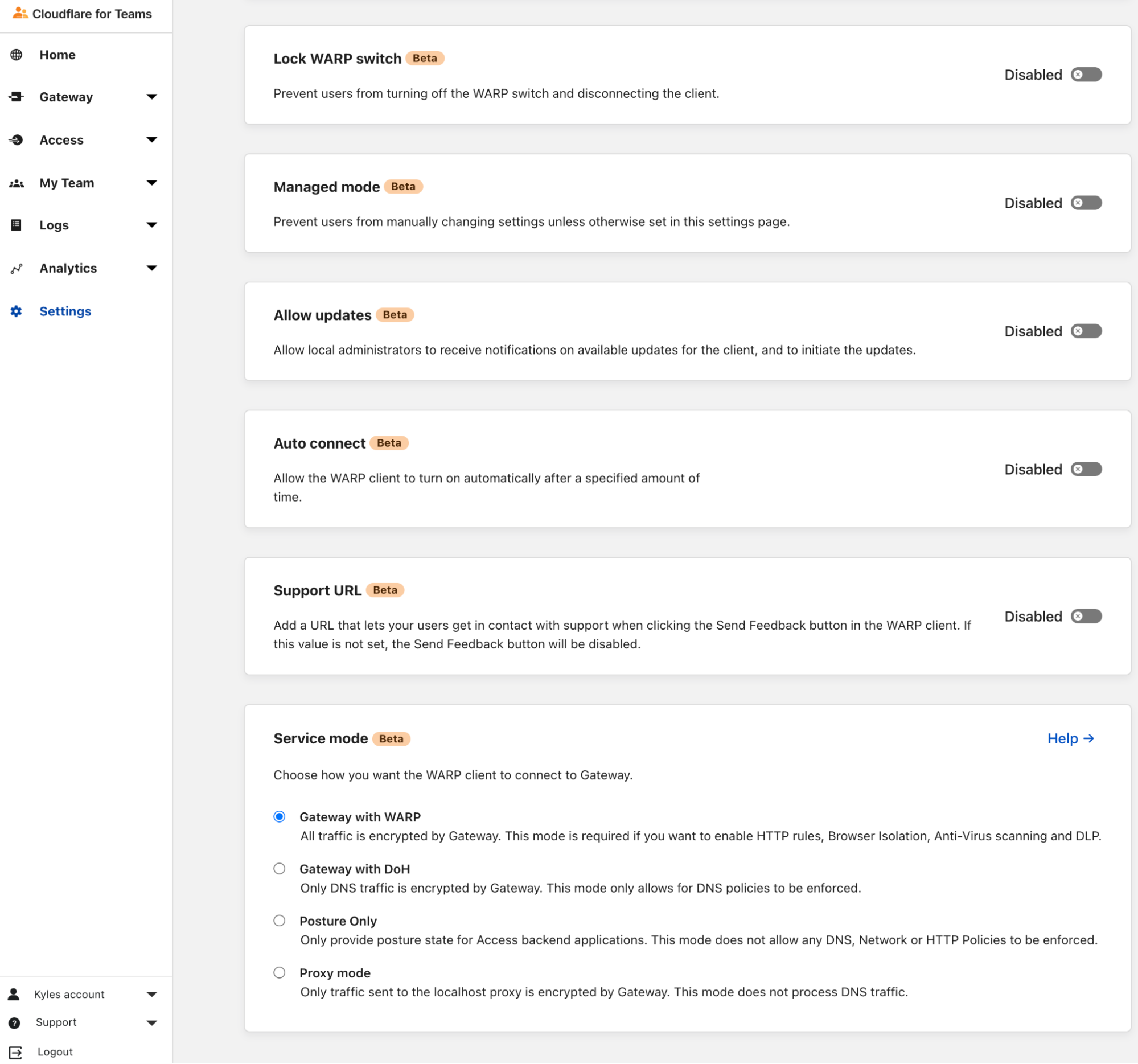Select the Gateway with DoH radio button
1138x1064 pixels.
pyautogui.click(x=280, y=869)
